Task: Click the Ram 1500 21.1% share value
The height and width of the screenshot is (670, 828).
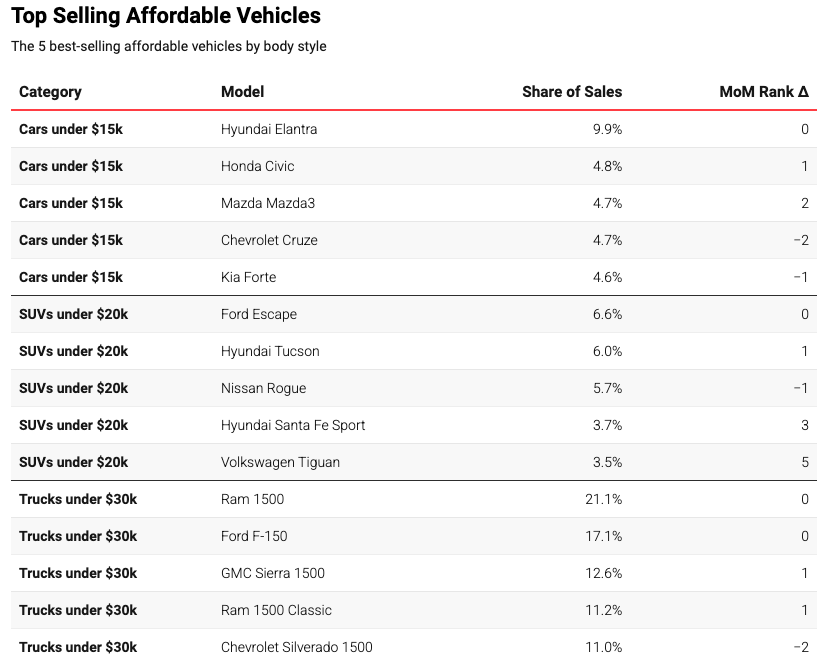Action: pos(604,499)
